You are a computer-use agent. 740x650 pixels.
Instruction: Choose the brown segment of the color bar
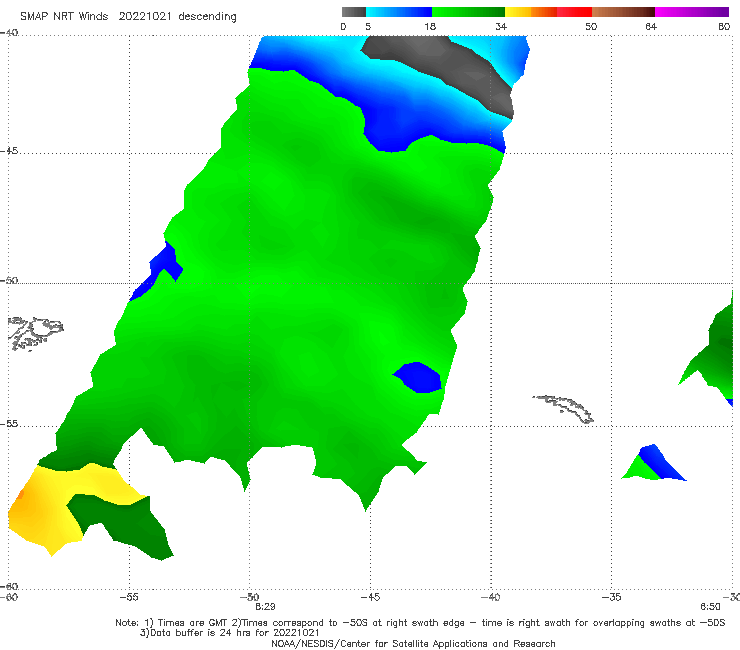tap(623, 12)
